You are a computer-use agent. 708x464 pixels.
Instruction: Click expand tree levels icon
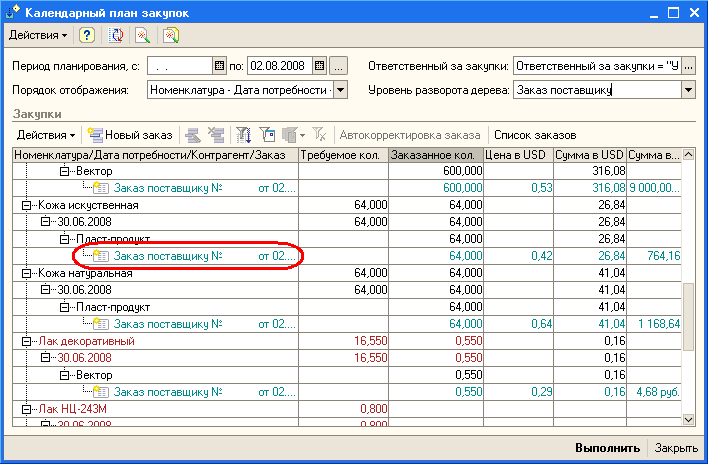click(216, 135)
